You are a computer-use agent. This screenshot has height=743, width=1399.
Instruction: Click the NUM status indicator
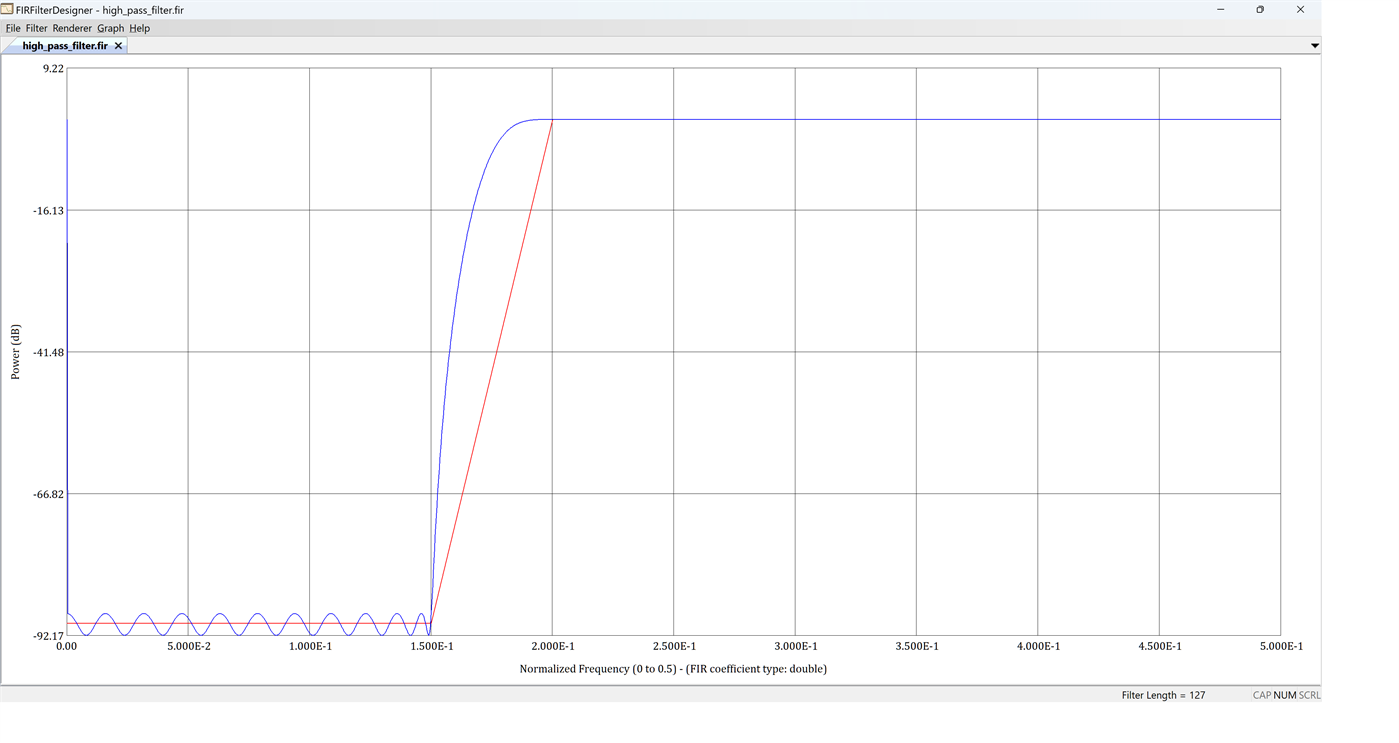click(x=1284, y=695)
